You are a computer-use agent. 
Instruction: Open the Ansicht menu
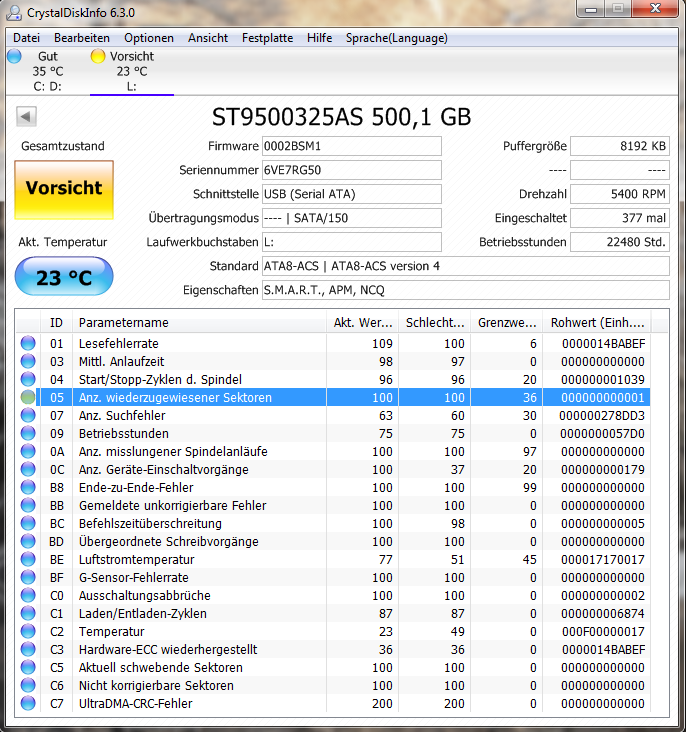[208, 38]
